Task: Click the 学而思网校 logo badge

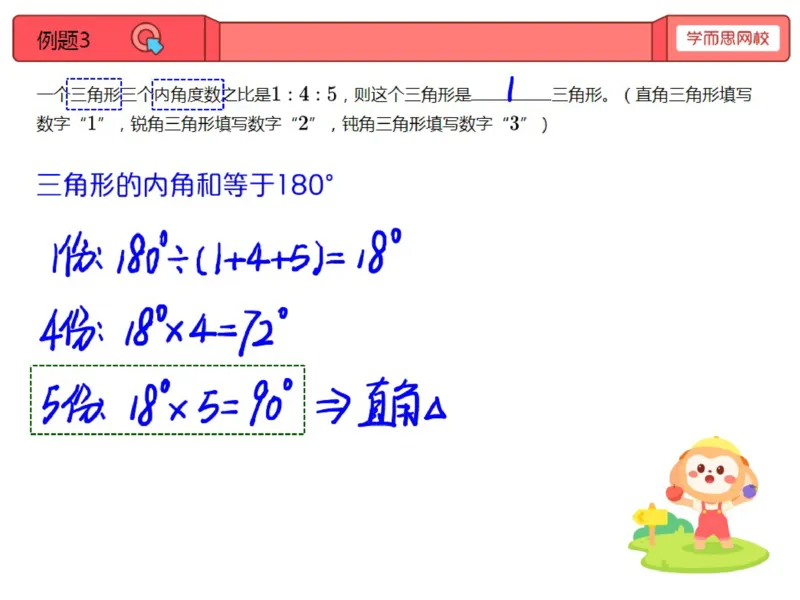Action: [728, 38]
